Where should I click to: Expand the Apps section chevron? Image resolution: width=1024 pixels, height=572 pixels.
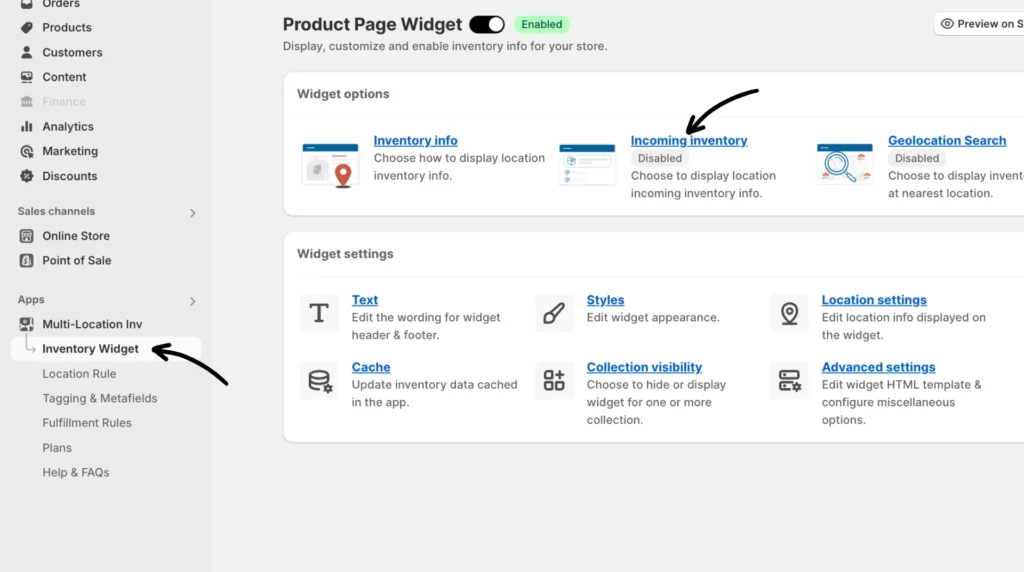(x=193, y=301)
